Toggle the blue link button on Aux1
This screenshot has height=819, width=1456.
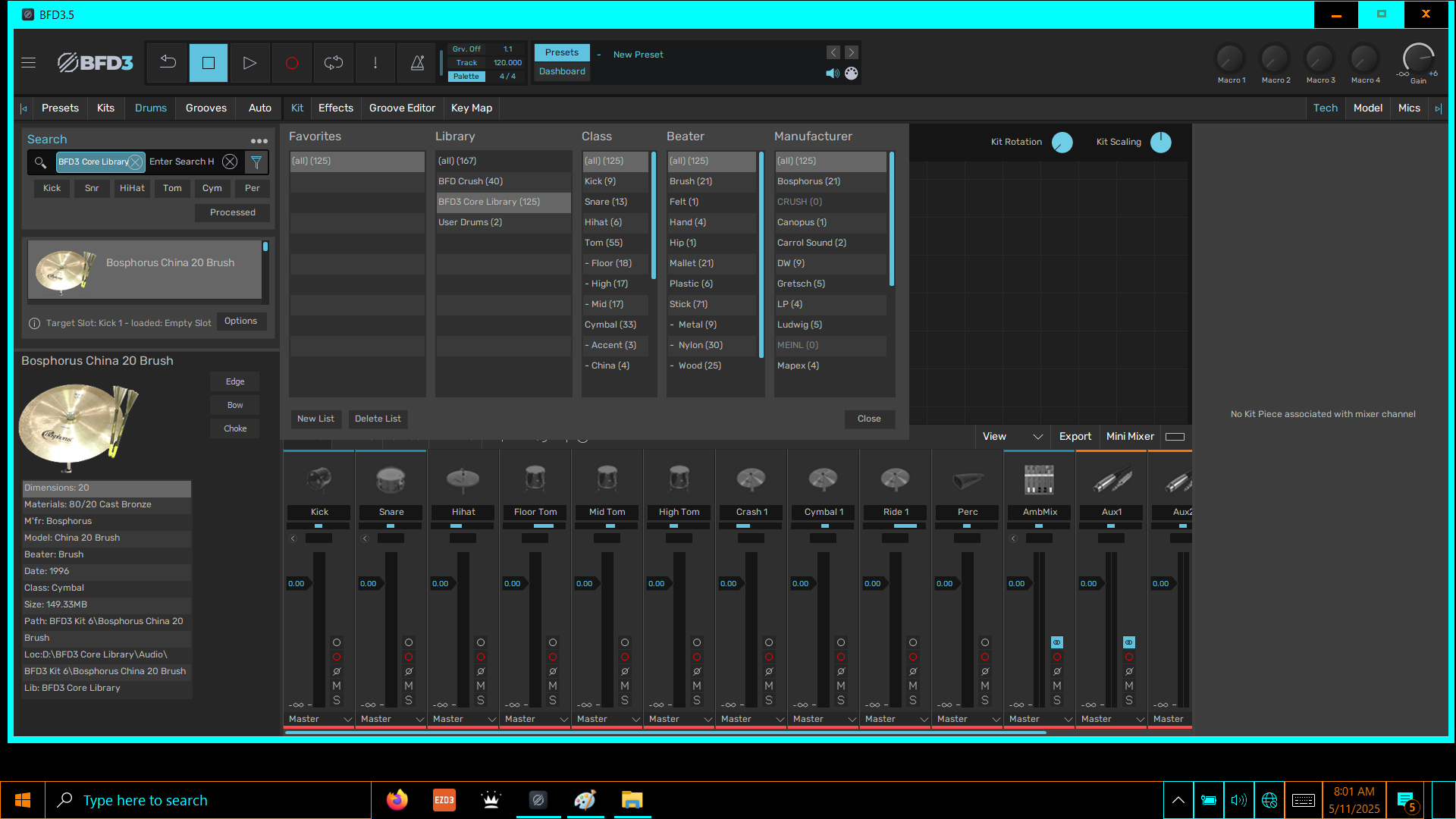pyautogui.click(x=1129, y=642)
